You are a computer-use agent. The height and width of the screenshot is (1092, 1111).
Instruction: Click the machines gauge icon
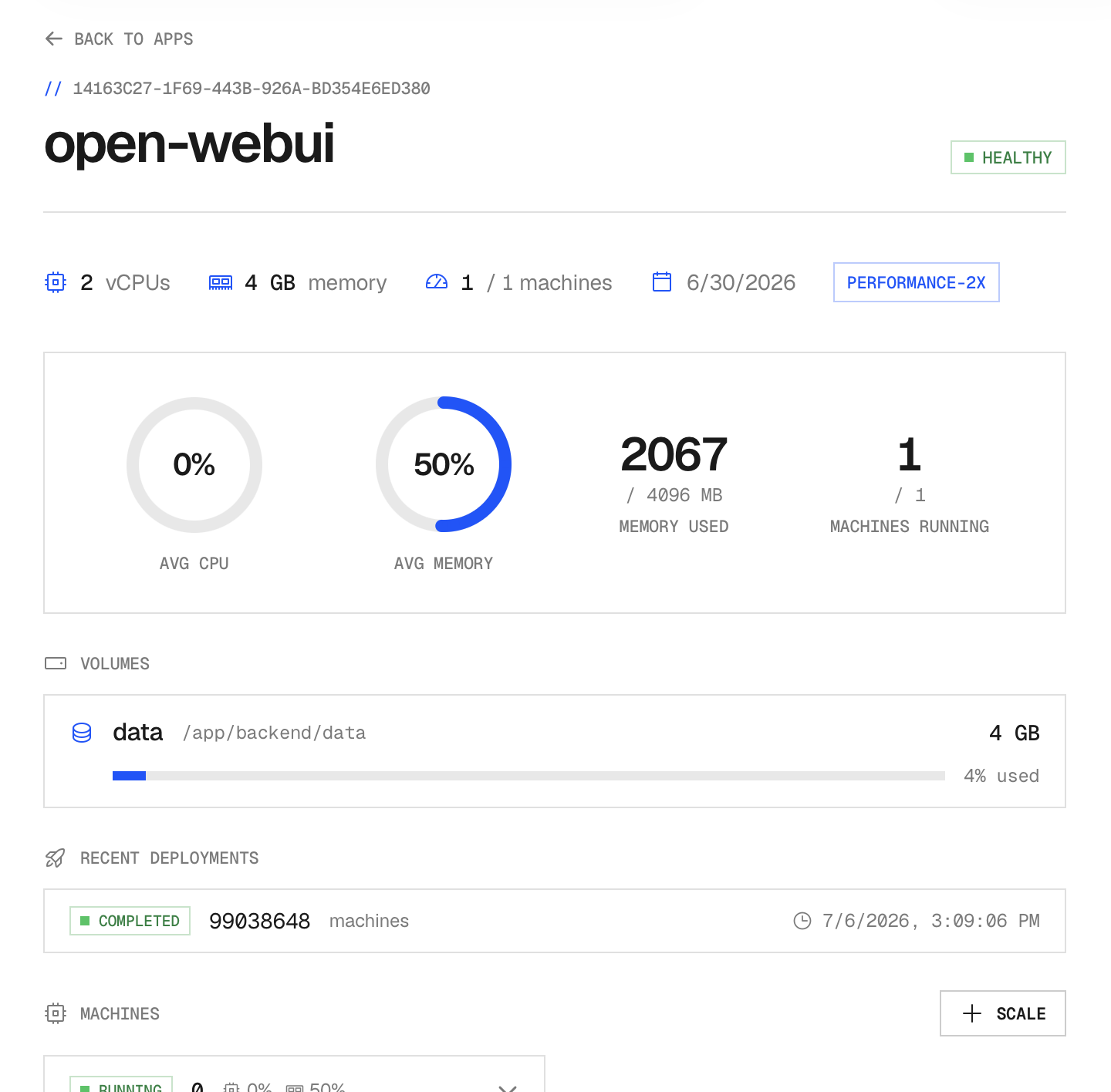pos(437,282)
